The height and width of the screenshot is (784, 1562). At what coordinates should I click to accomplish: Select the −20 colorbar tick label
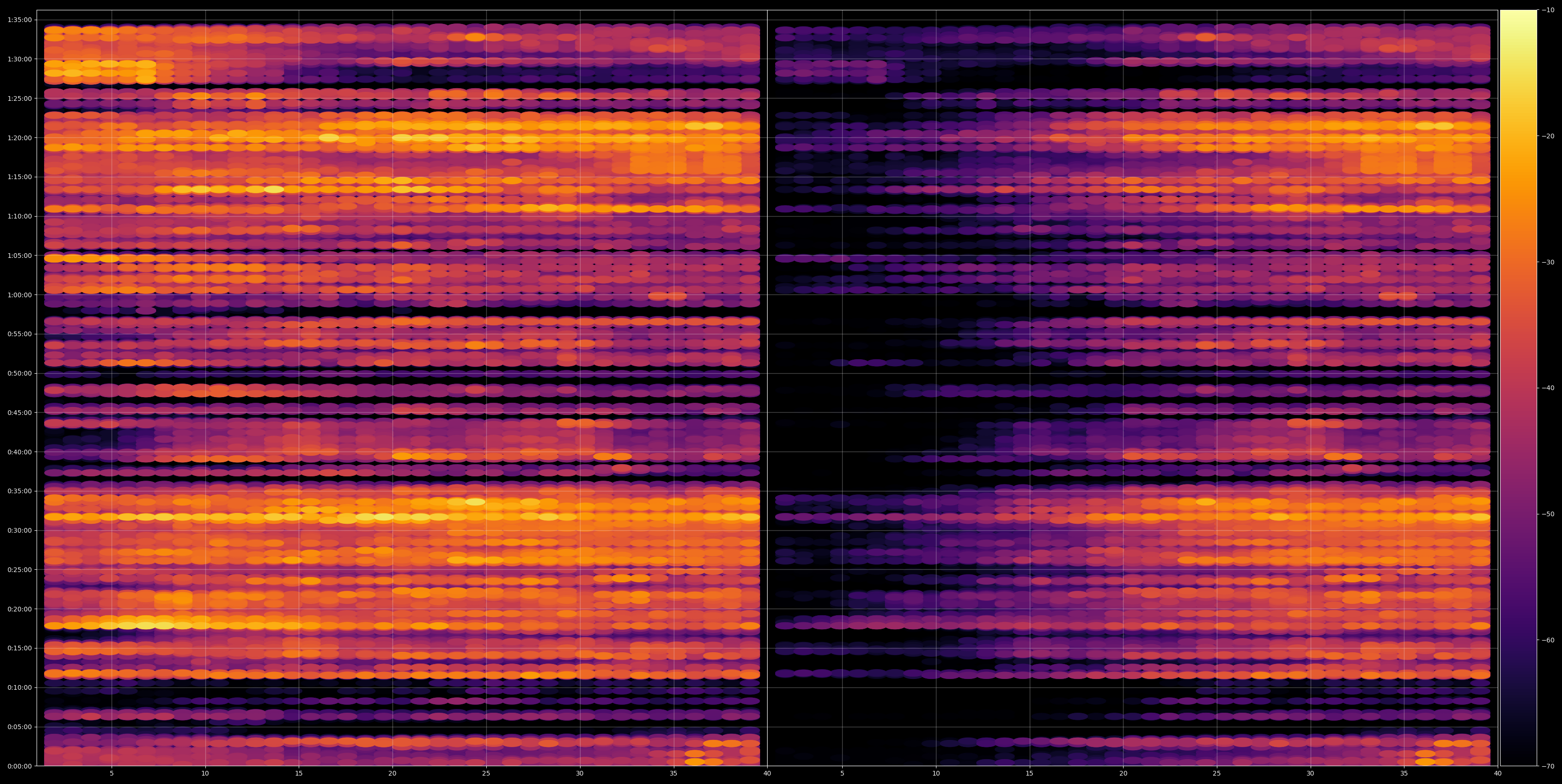pos(1547,136)
